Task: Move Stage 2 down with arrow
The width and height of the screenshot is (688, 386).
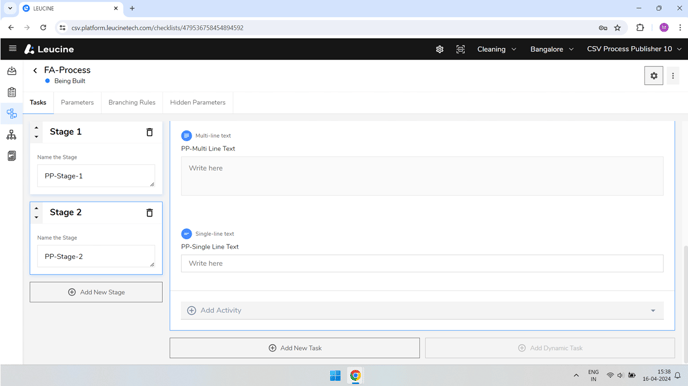Action: 36,217
